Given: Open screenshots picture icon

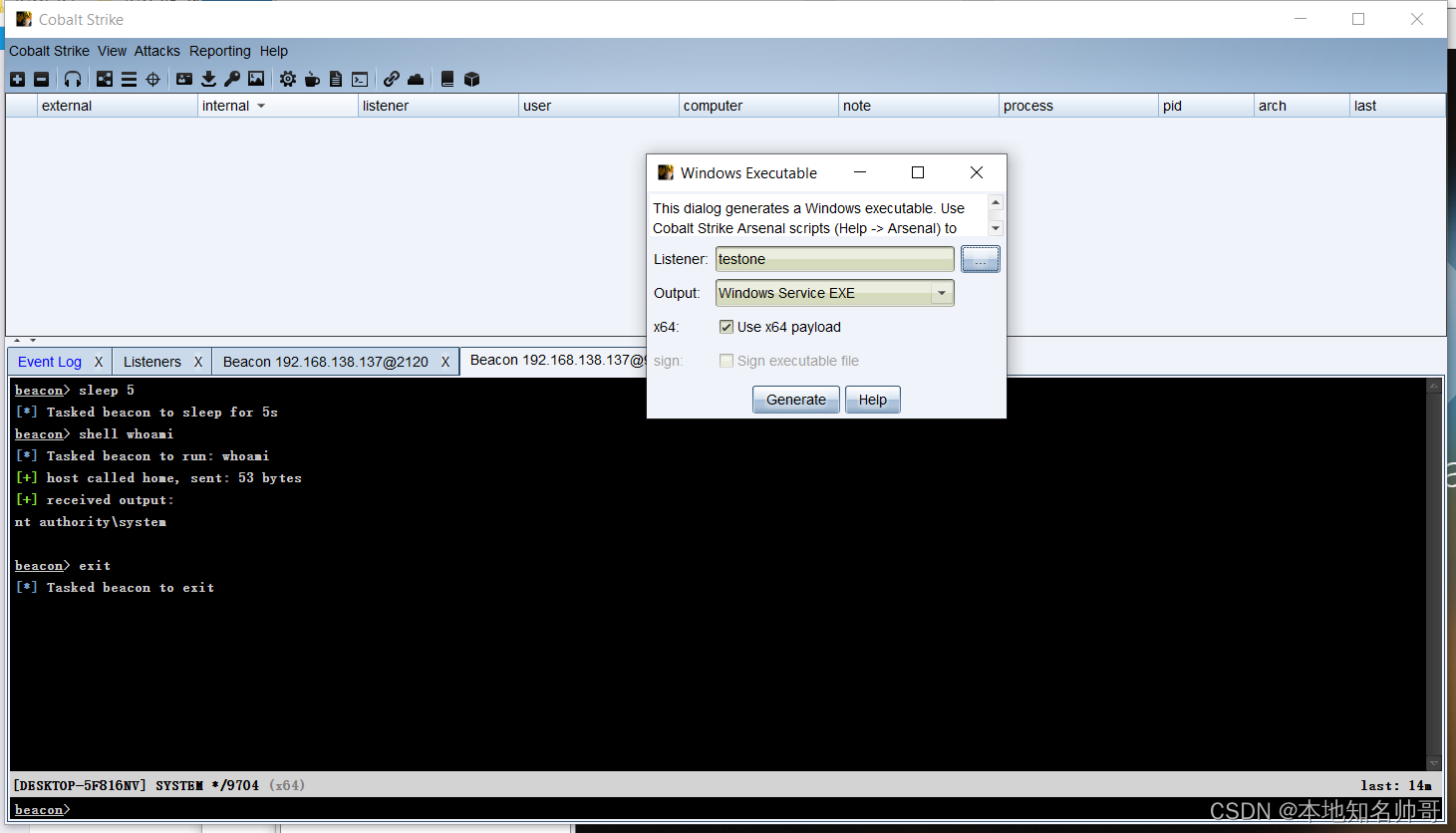Looking at the screenshot, I should tap(256, 79).
